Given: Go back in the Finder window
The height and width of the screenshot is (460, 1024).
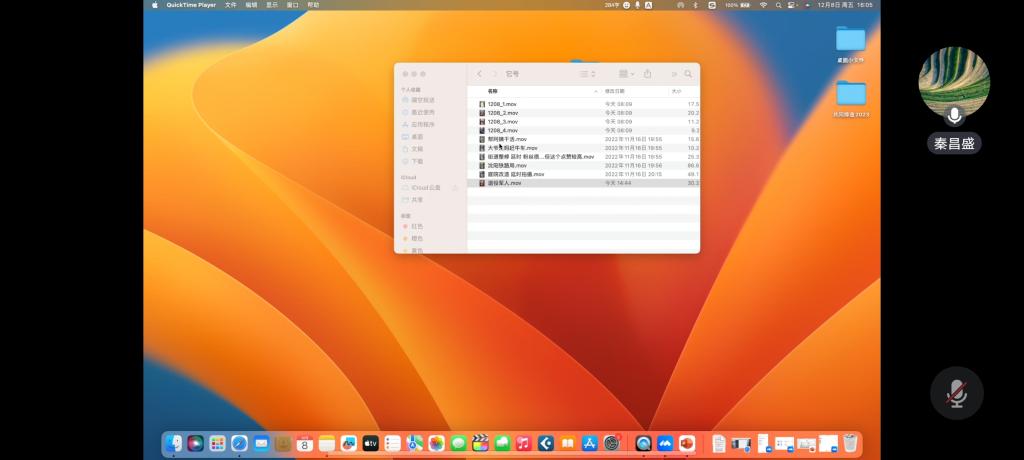Looking at the screenshot, I should click(479, 74).
